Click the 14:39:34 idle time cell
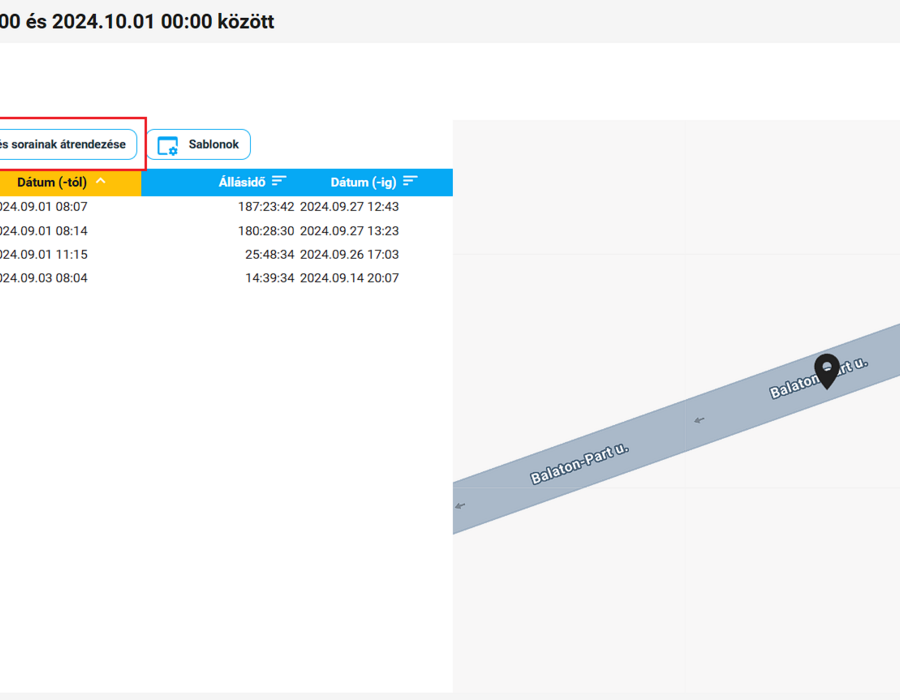This screenshot has width=900, height=700. click(x=269, y=278)
